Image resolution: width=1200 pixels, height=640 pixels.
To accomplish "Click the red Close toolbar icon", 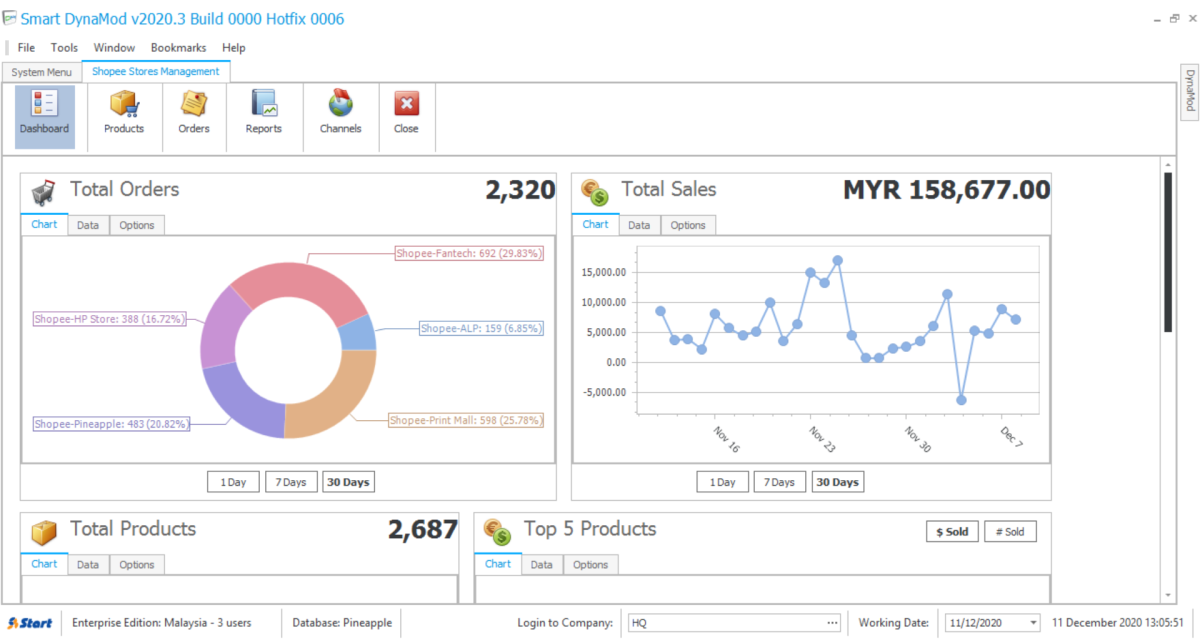I will pyautogui.click(x=406, y=103).
